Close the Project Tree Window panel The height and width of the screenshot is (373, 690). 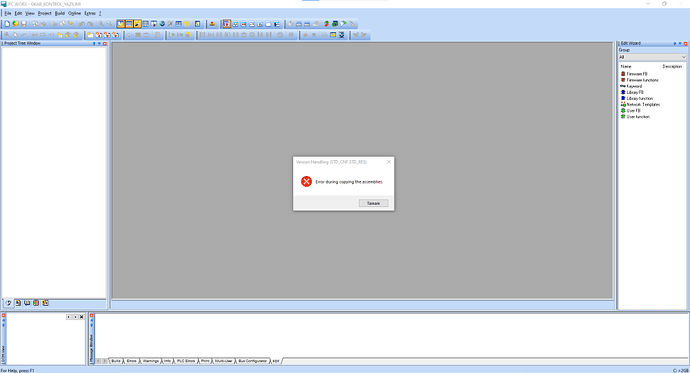pos(104,44)
